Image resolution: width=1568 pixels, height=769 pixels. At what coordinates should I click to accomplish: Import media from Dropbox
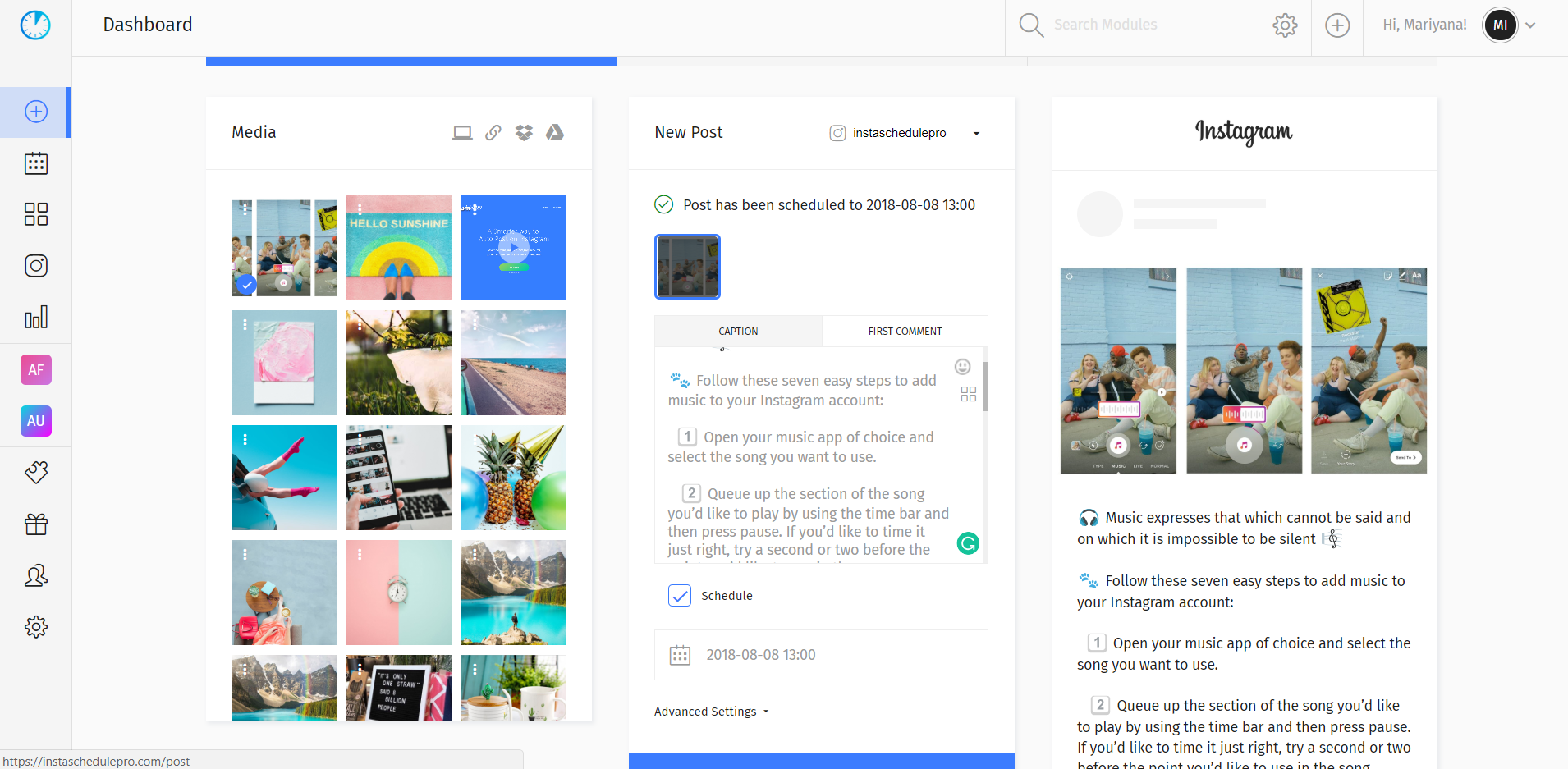tap(525, 132)
